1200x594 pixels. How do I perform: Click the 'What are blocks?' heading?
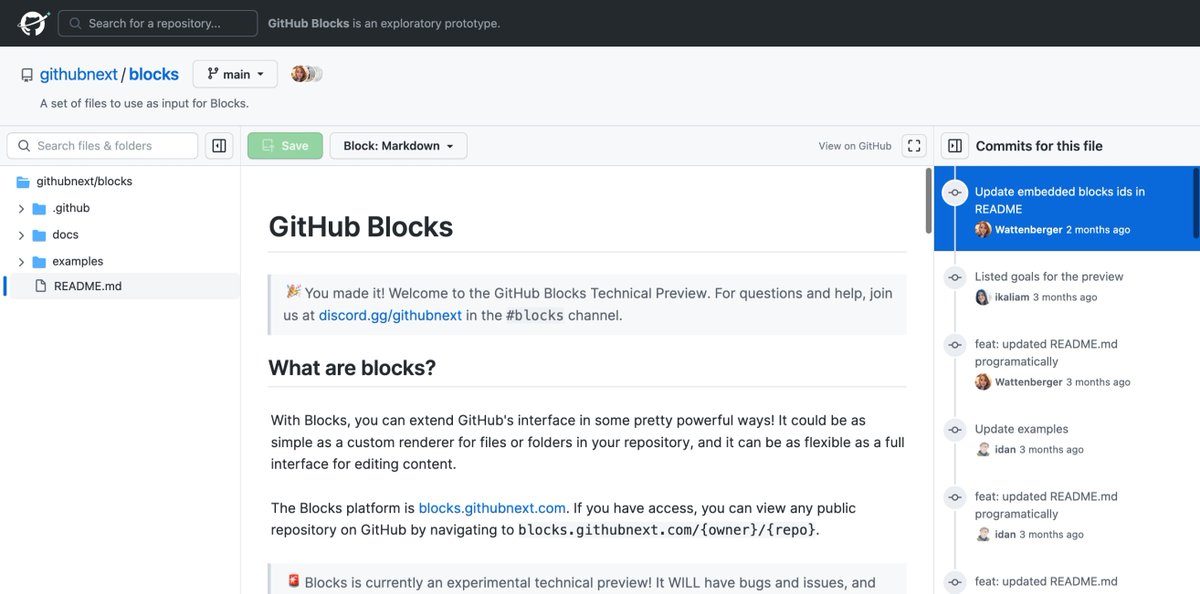352,367
